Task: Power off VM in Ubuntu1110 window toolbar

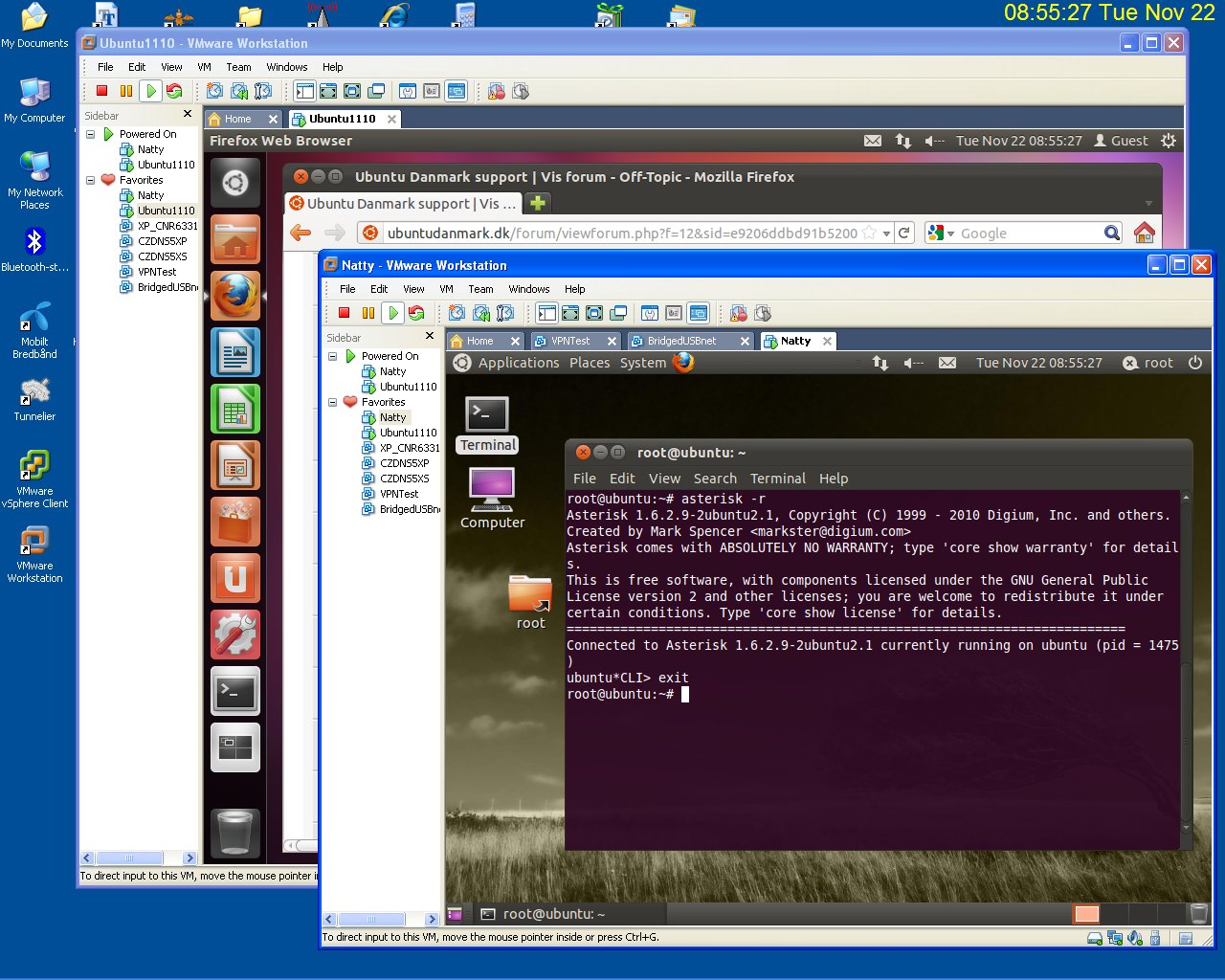Action: coord(102,91)
